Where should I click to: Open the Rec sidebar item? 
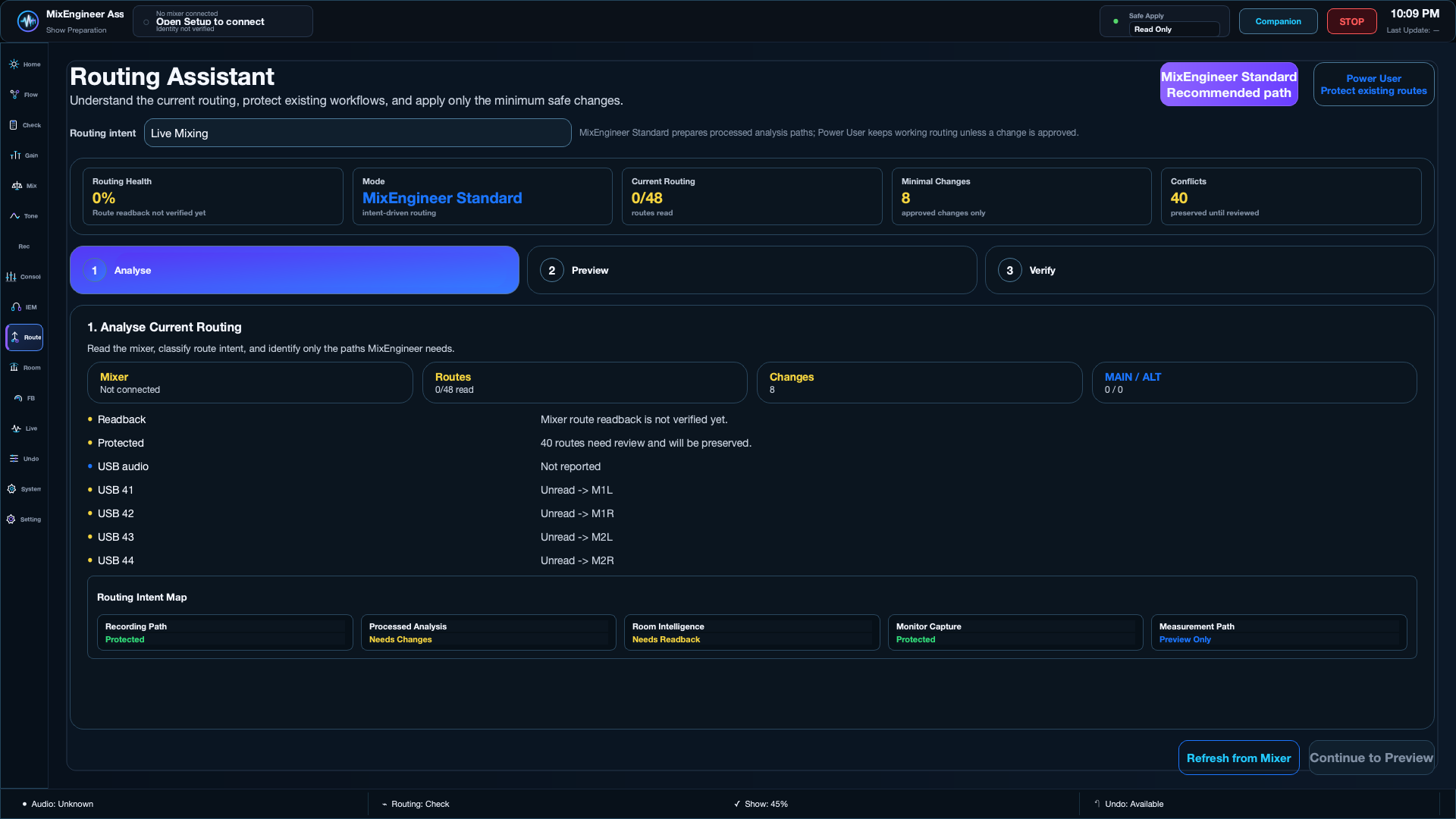(24, 246)
